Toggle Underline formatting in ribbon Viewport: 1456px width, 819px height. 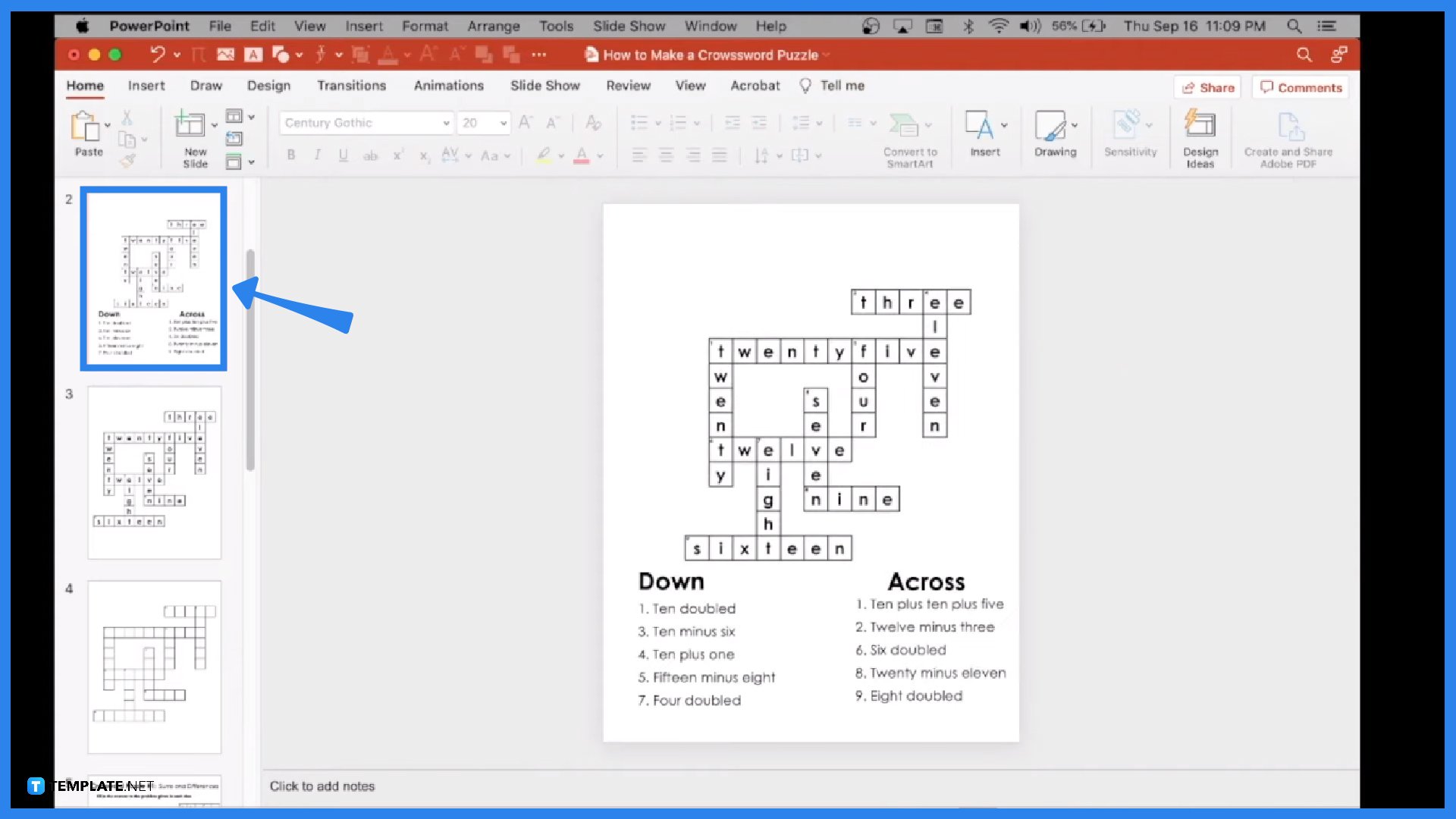pyautogui.click(x=344, y=155)
